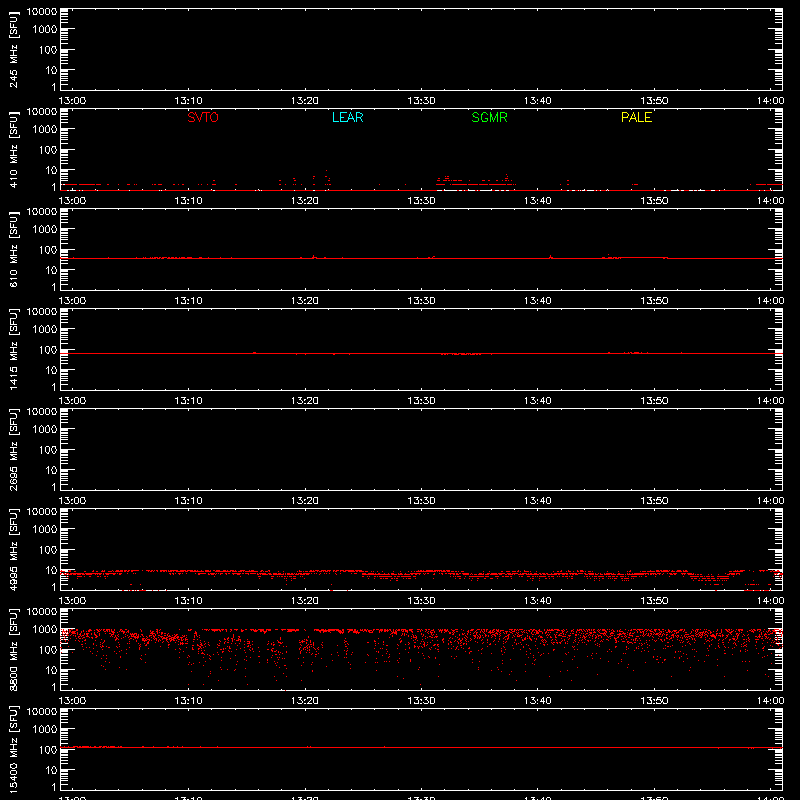Select the 8800 MHz [SFU] axis title

pyautogui.click(x=14, y=650)
